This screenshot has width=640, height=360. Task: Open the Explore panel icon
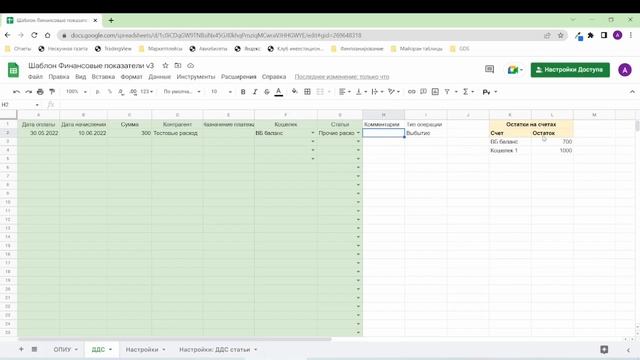[x=604, y=349]
